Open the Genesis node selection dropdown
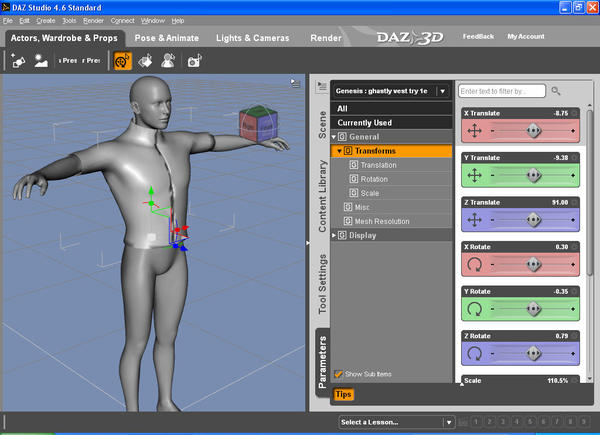This screenshot has width=600, height=435. pos(442,91)
